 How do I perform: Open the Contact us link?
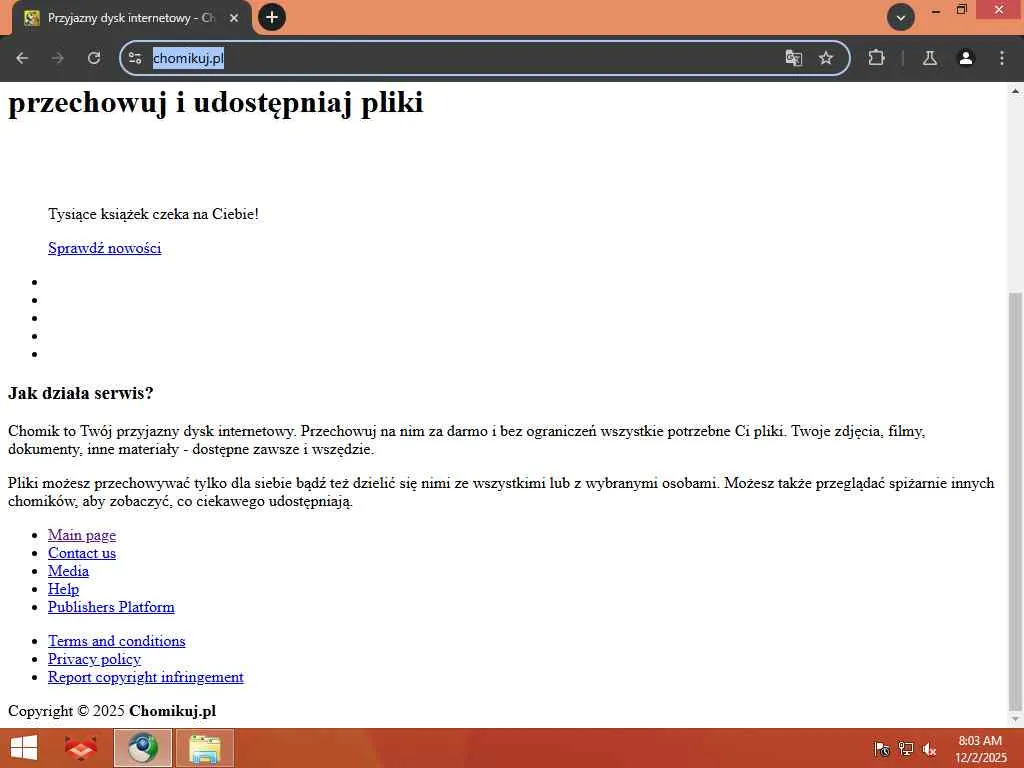(82, 553)
